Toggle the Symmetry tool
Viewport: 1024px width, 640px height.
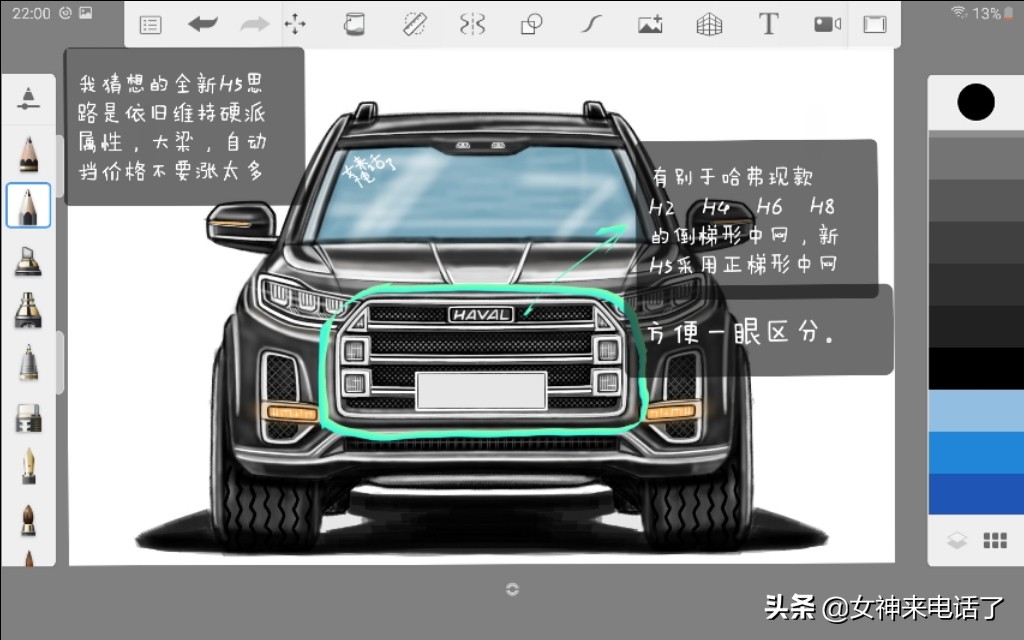coord(472,25)
